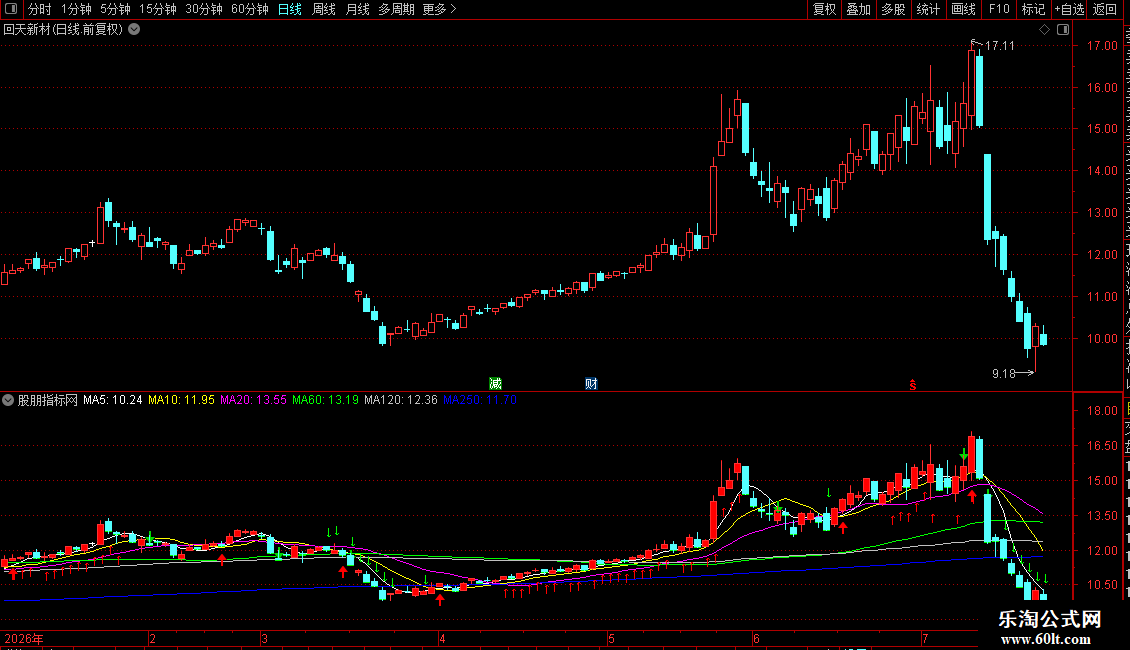Toggle the left sidebar panel icon
Screen dimensions: 1130x650
pos(11,9)
